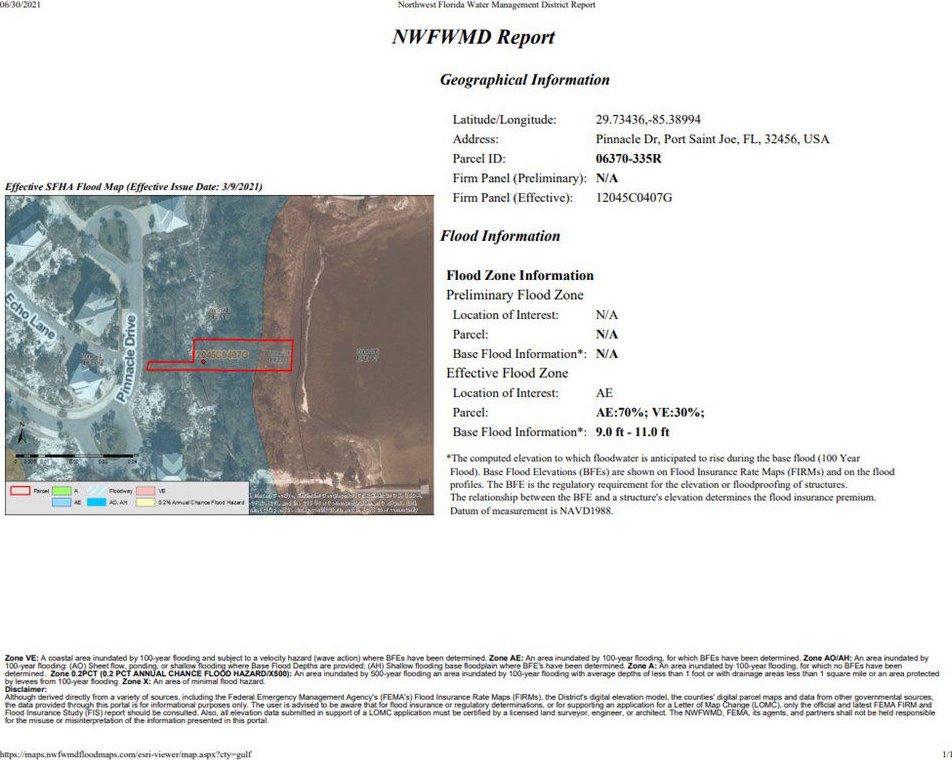Viewport: 952px width, 760px height.
Task: Select the green Zone A legend swatch
Action: click(x=61, y=490)
